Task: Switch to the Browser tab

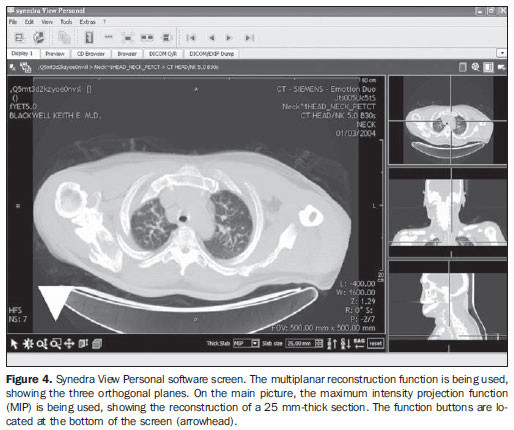Action: click(x=127, y=54)
